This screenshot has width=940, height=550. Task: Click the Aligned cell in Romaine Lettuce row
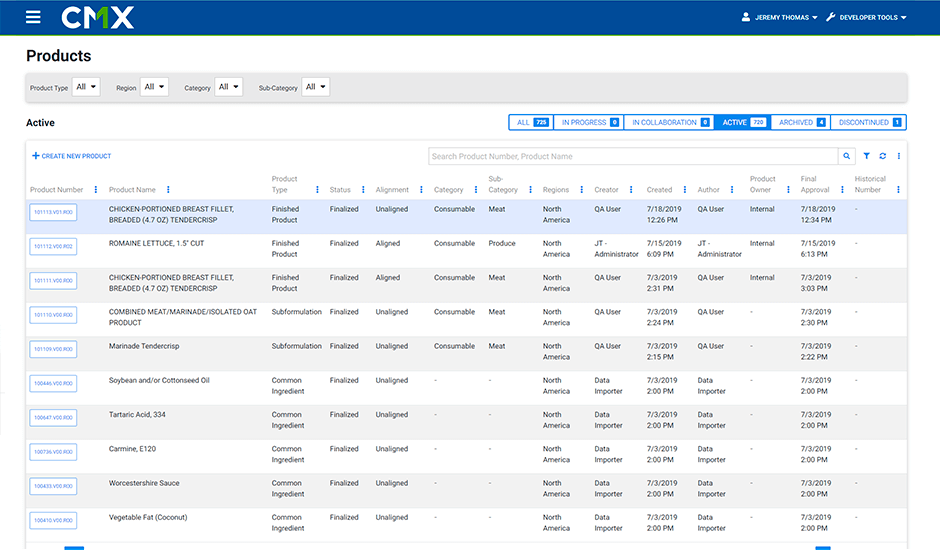pyautogui.click(x=388, y=244)
